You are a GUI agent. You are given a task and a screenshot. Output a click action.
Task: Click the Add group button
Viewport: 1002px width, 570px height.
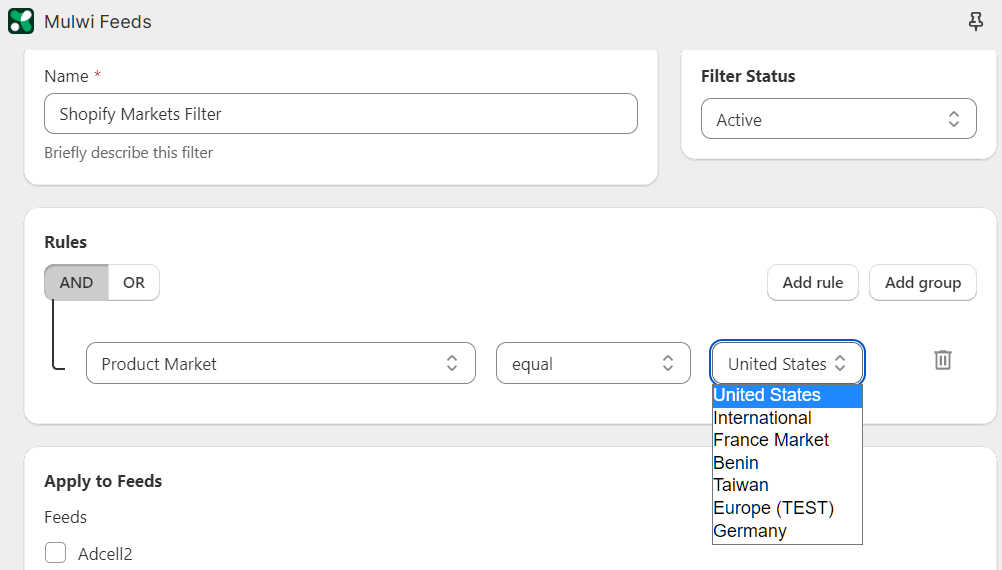(x=923, y=282)
